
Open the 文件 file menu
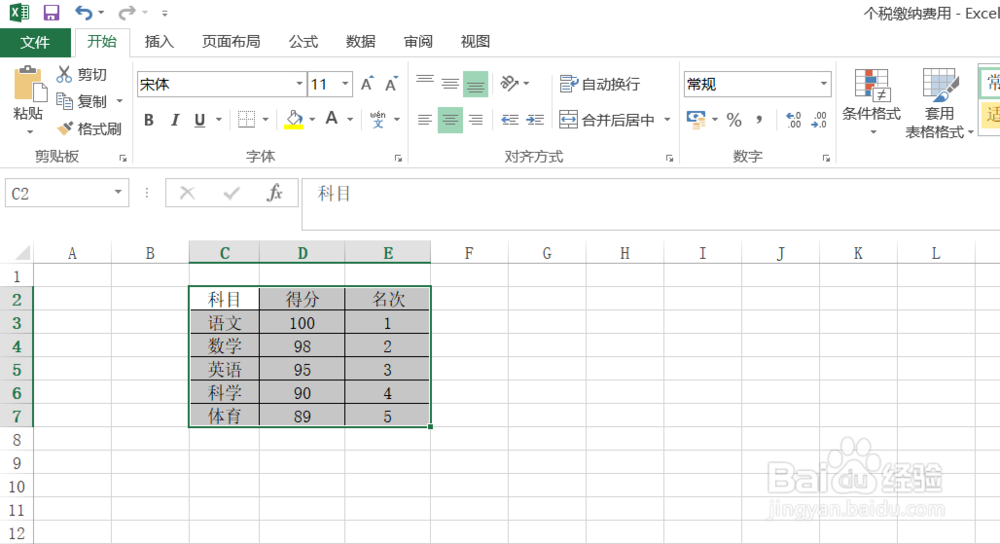35,42
